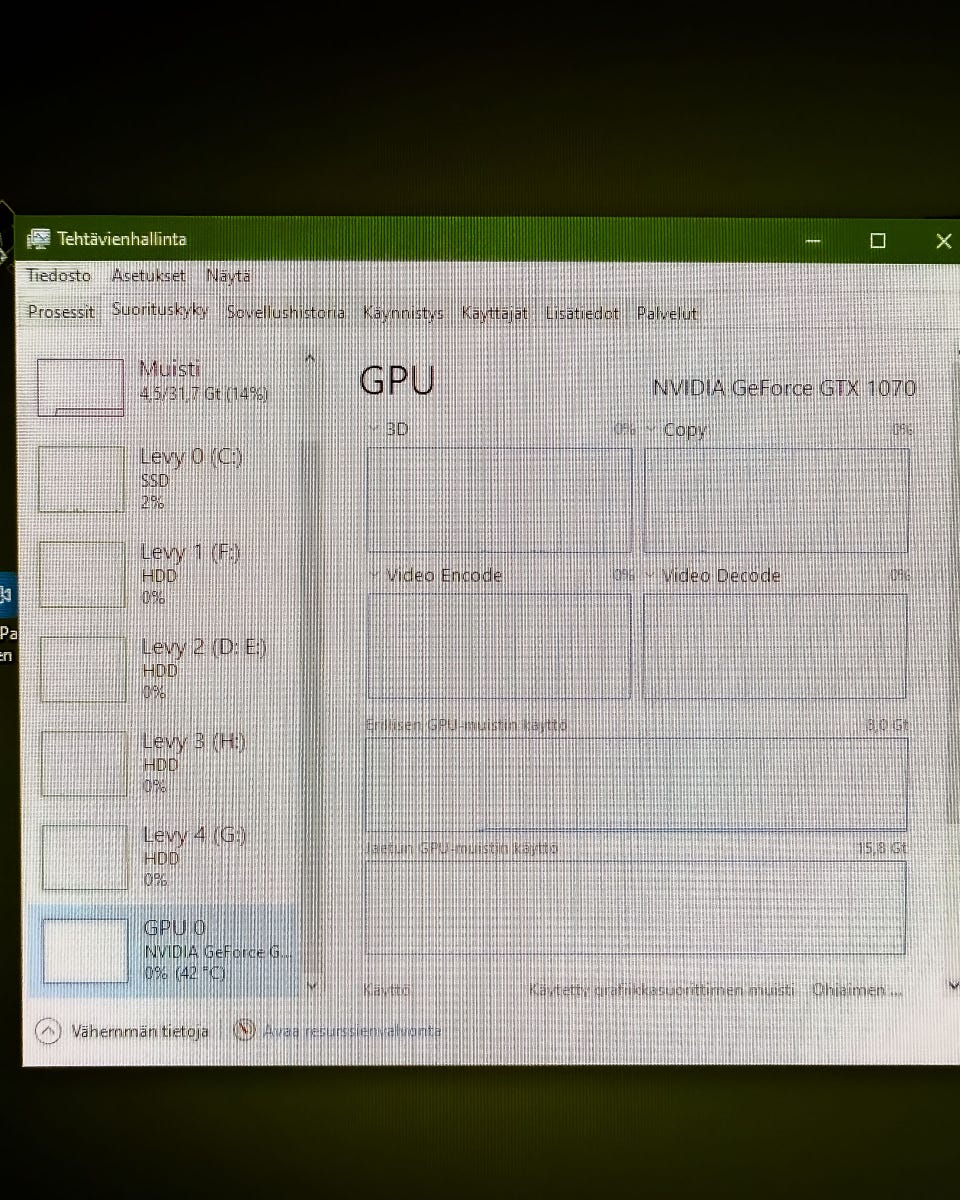Click the Ohjaimen label
This screenshot has height=1200, width=960.
click(858, 990)
